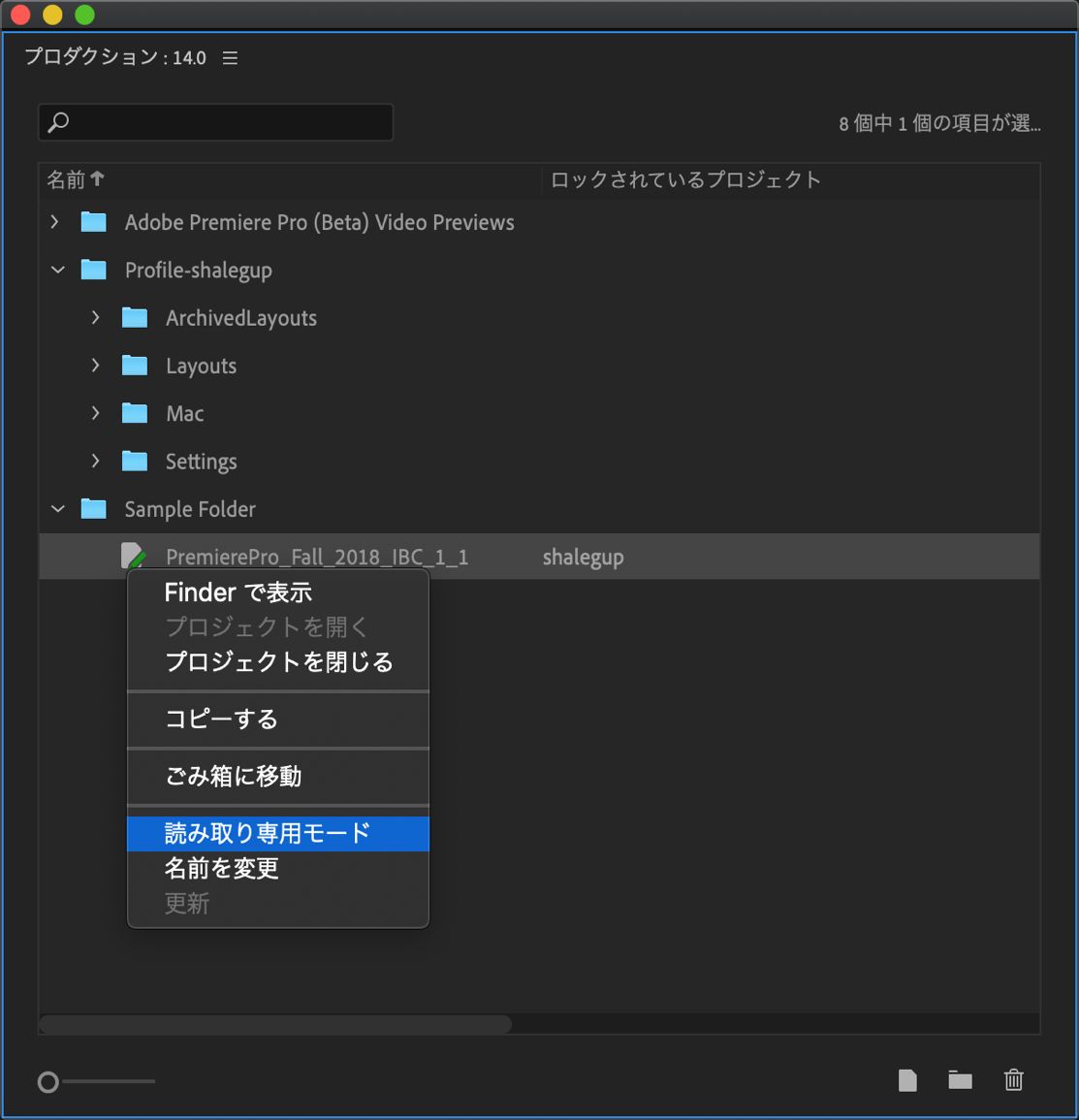
Task: Click the Layouts folder icon
Action: (x=136, y=366)
